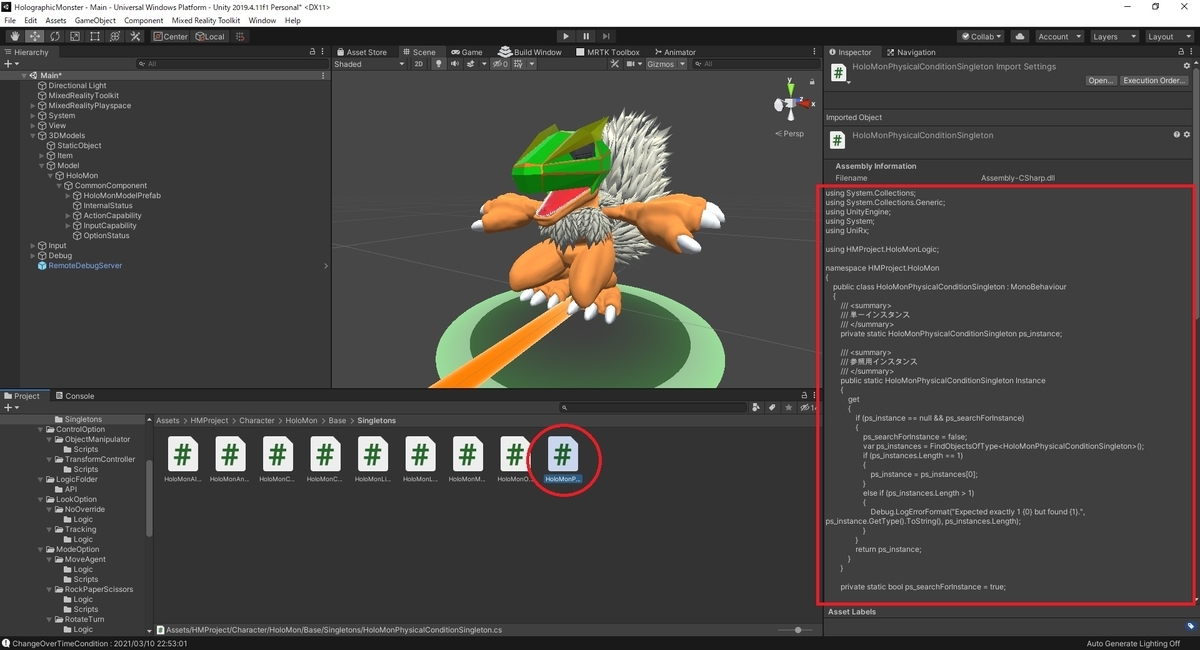This screenshot has width=1200, height=650.
Task: Open the Window menu
Action: coord(262,20)
